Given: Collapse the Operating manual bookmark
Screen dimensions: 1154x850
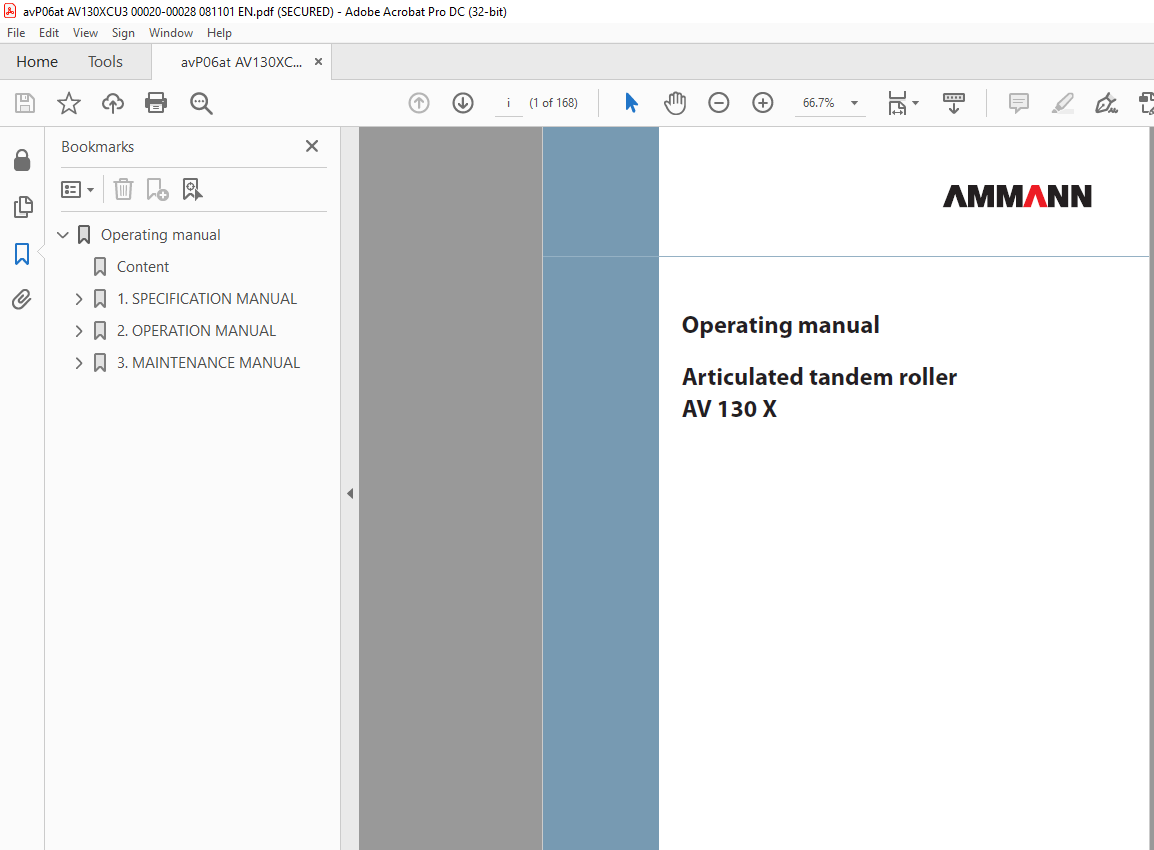Looking at the screenshot, I should 63,235.
